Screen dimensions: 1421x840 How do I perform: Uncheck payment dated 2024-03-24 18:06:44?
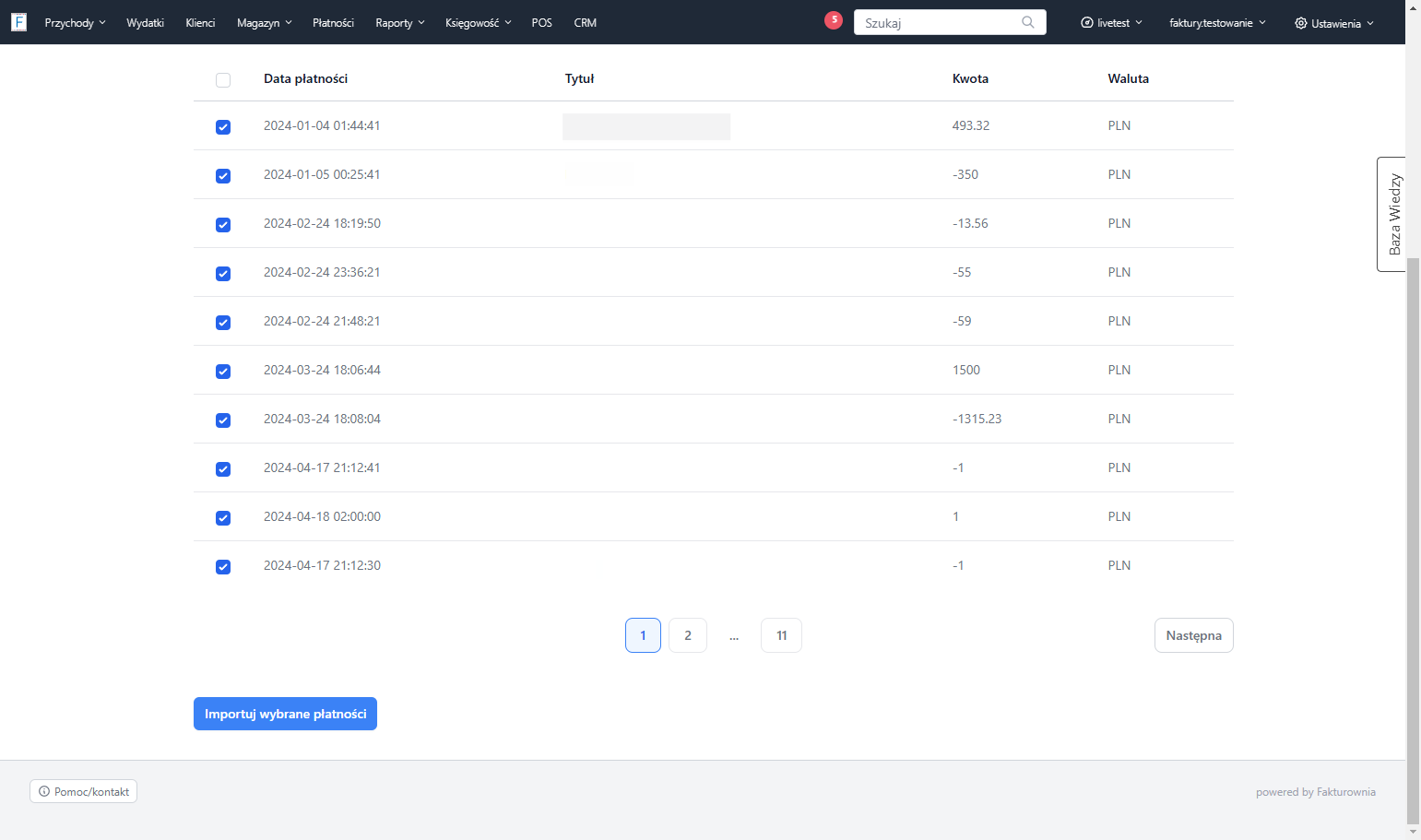(x=223, y=372)
